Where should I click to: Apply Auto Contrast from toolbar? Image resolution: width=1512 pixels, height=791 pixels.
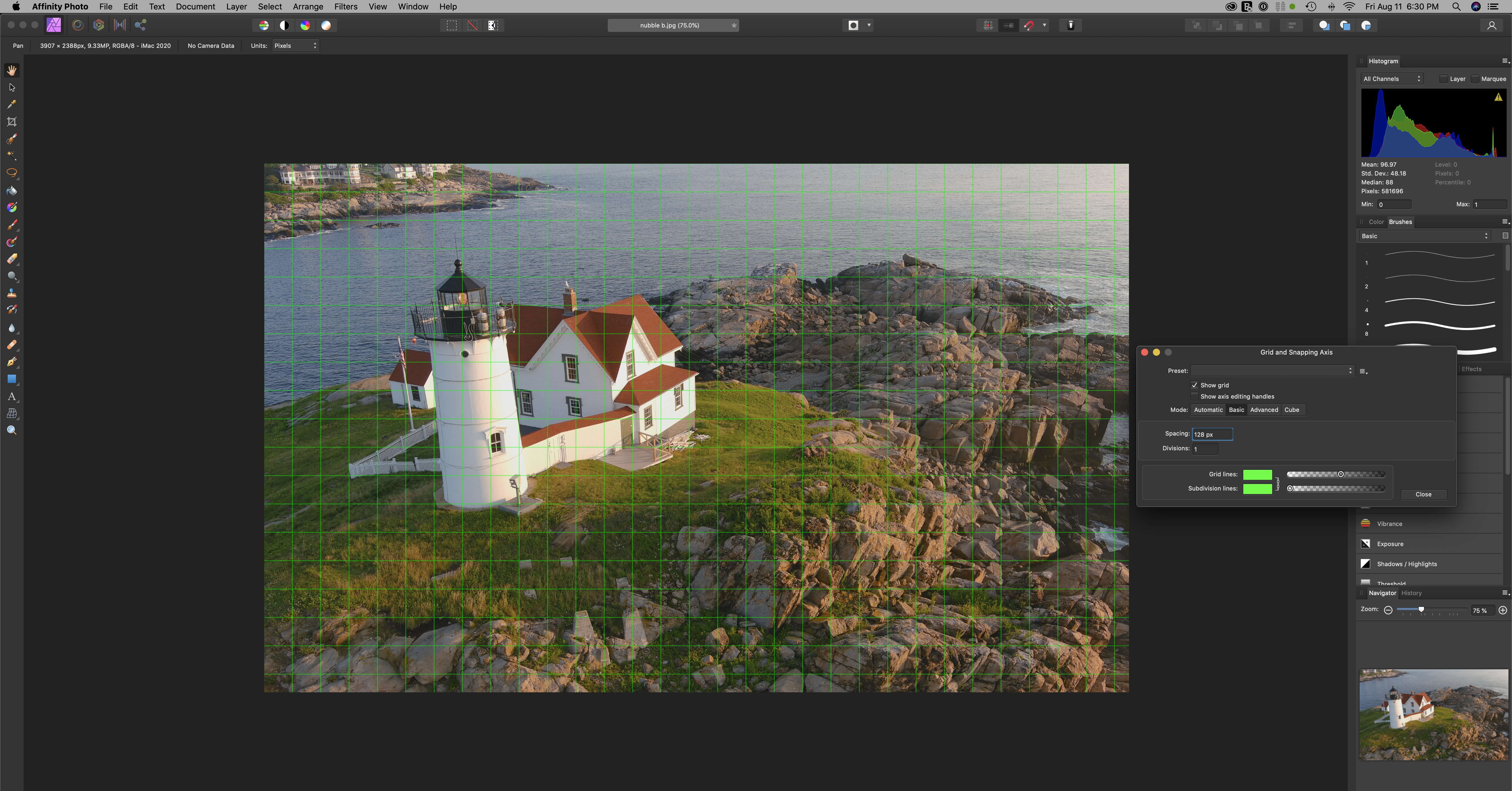[x=284, y=25]
